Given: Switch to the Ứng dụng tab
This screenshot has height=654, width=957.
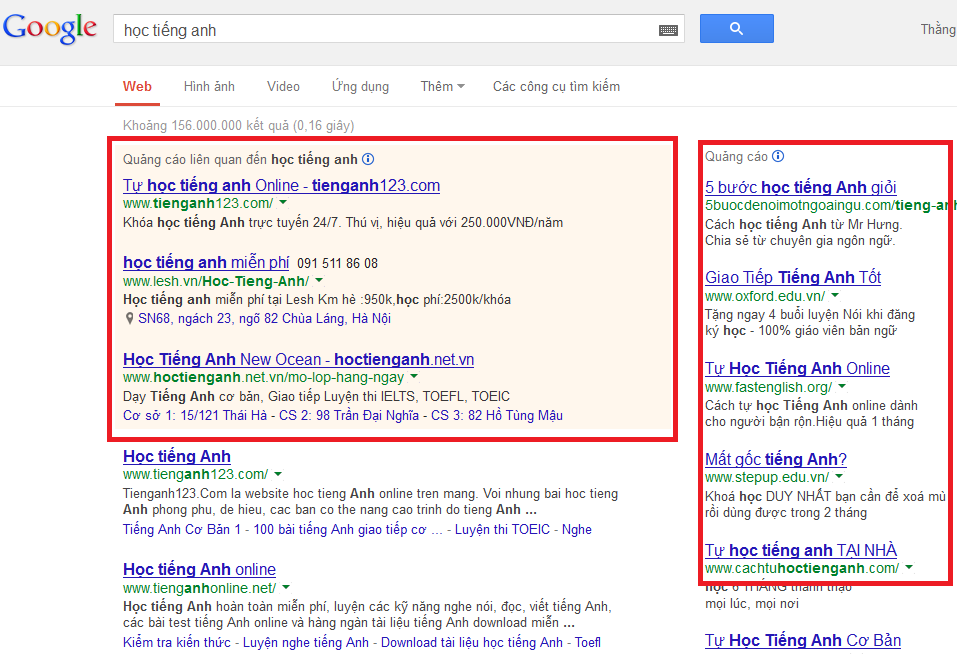Looking at the screenshot, I should tap(360, 87).
